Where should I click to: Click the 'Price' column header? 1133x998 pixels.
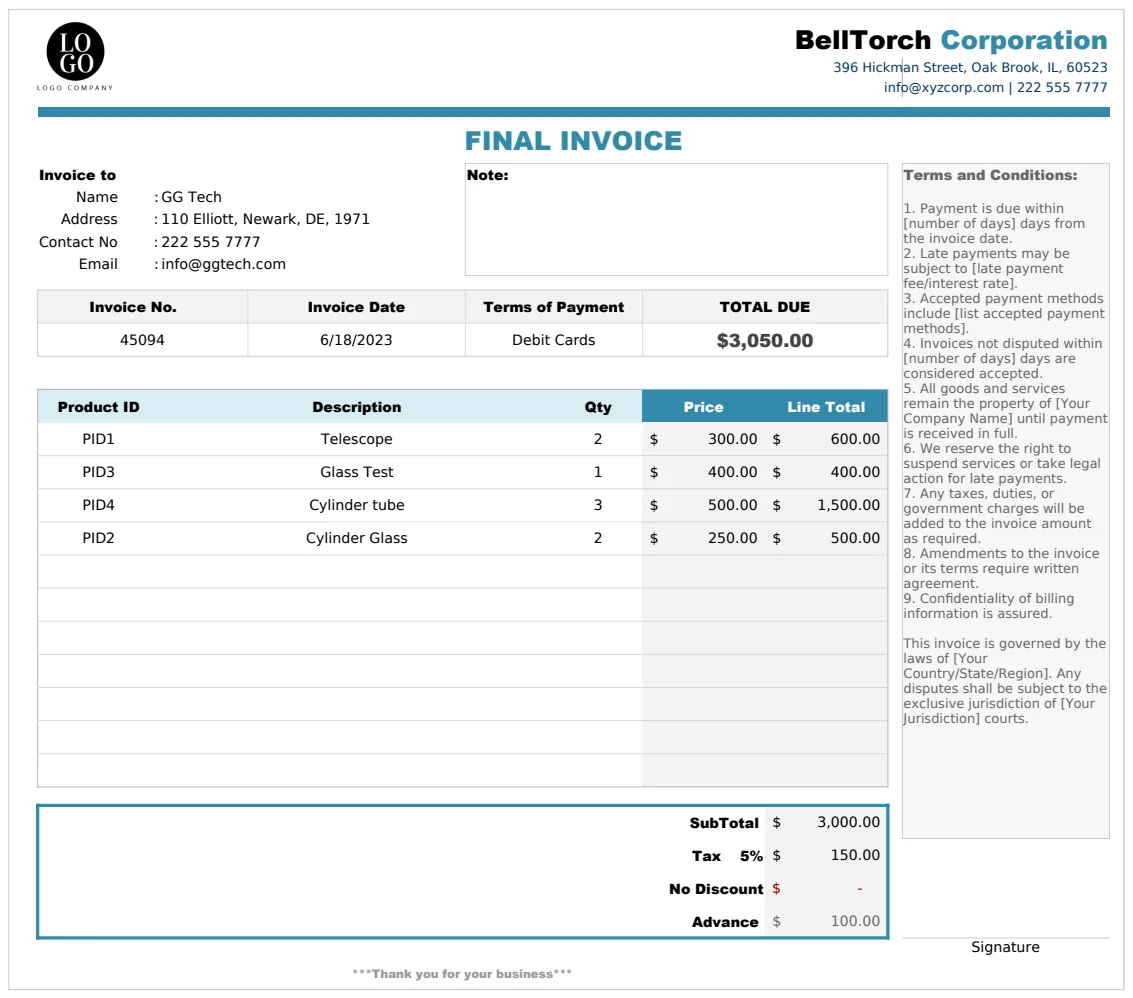[x=704, y=407]
